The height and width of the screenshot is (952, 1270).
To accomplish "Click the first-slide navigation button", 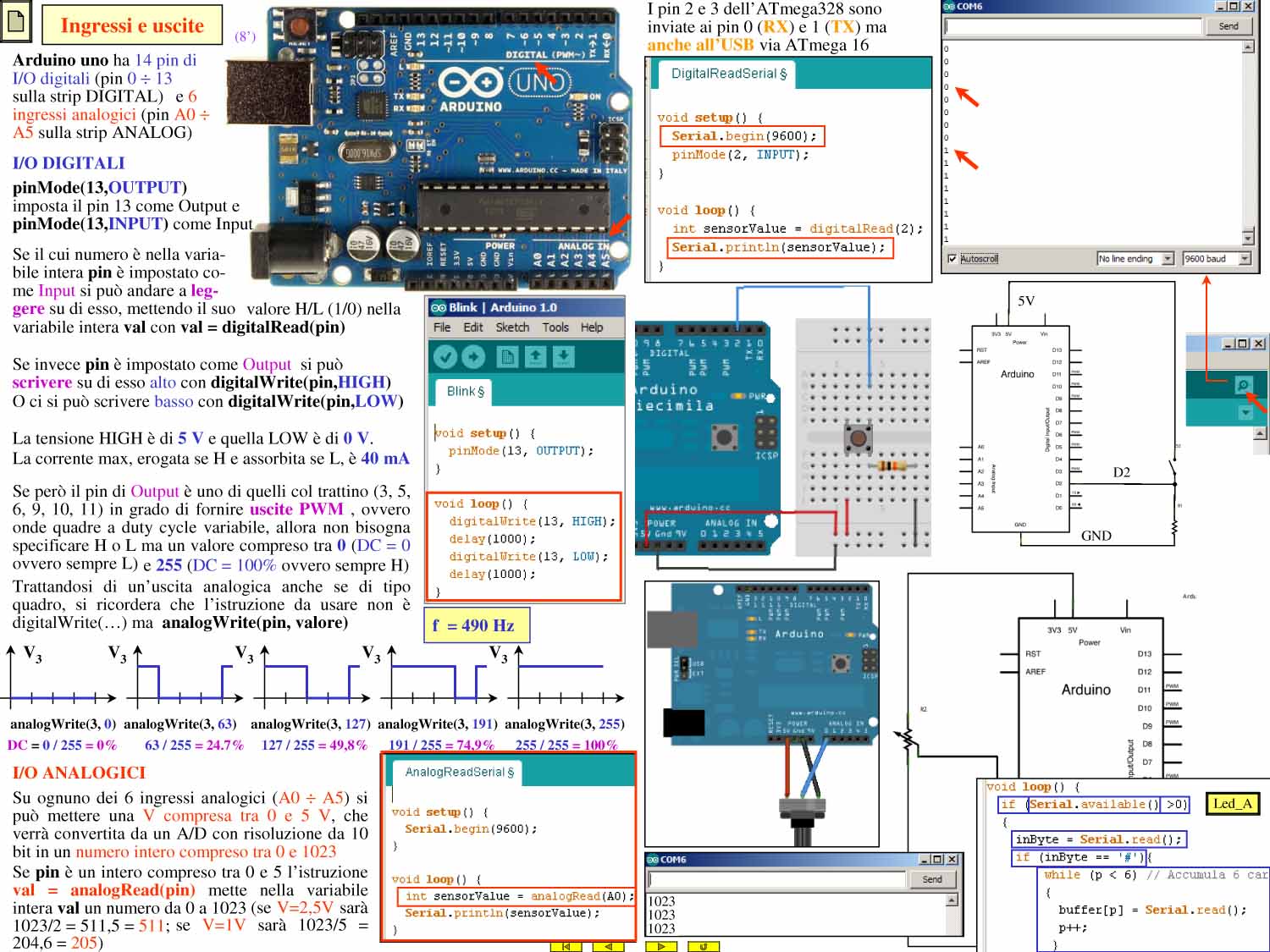I will (566, 946).
